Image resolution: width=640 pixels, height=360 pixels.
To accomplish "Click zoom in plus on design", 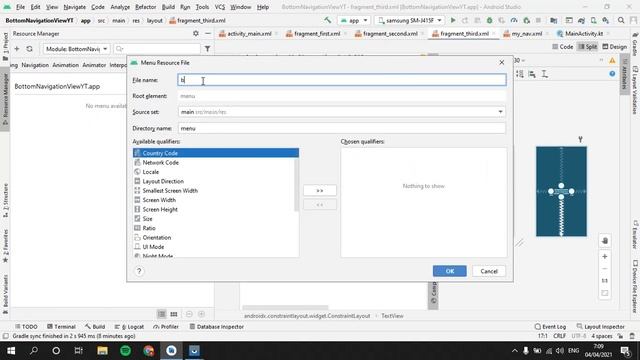I will (x=604, y=256).
